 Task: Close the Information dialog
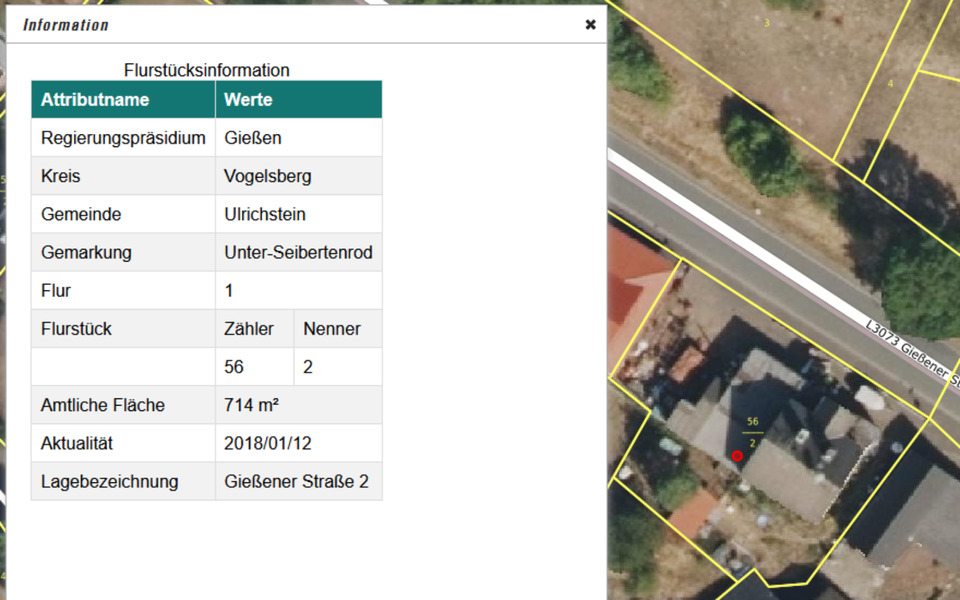coord(590,25)
